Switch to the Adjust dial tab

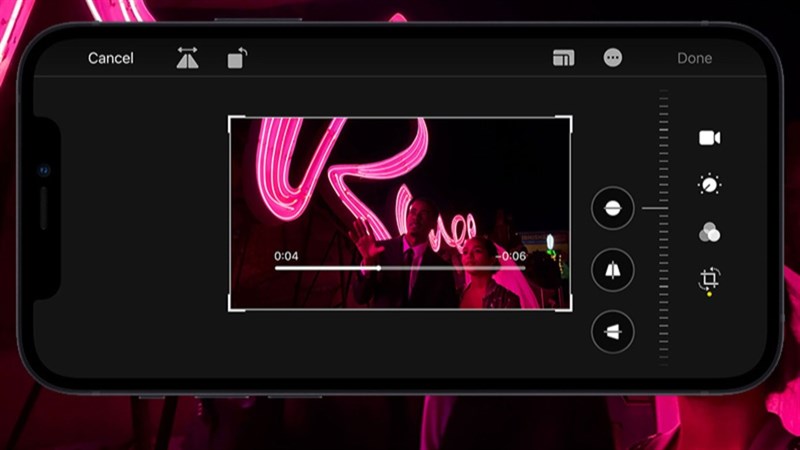pyautogui.click(x=709, y=185)
